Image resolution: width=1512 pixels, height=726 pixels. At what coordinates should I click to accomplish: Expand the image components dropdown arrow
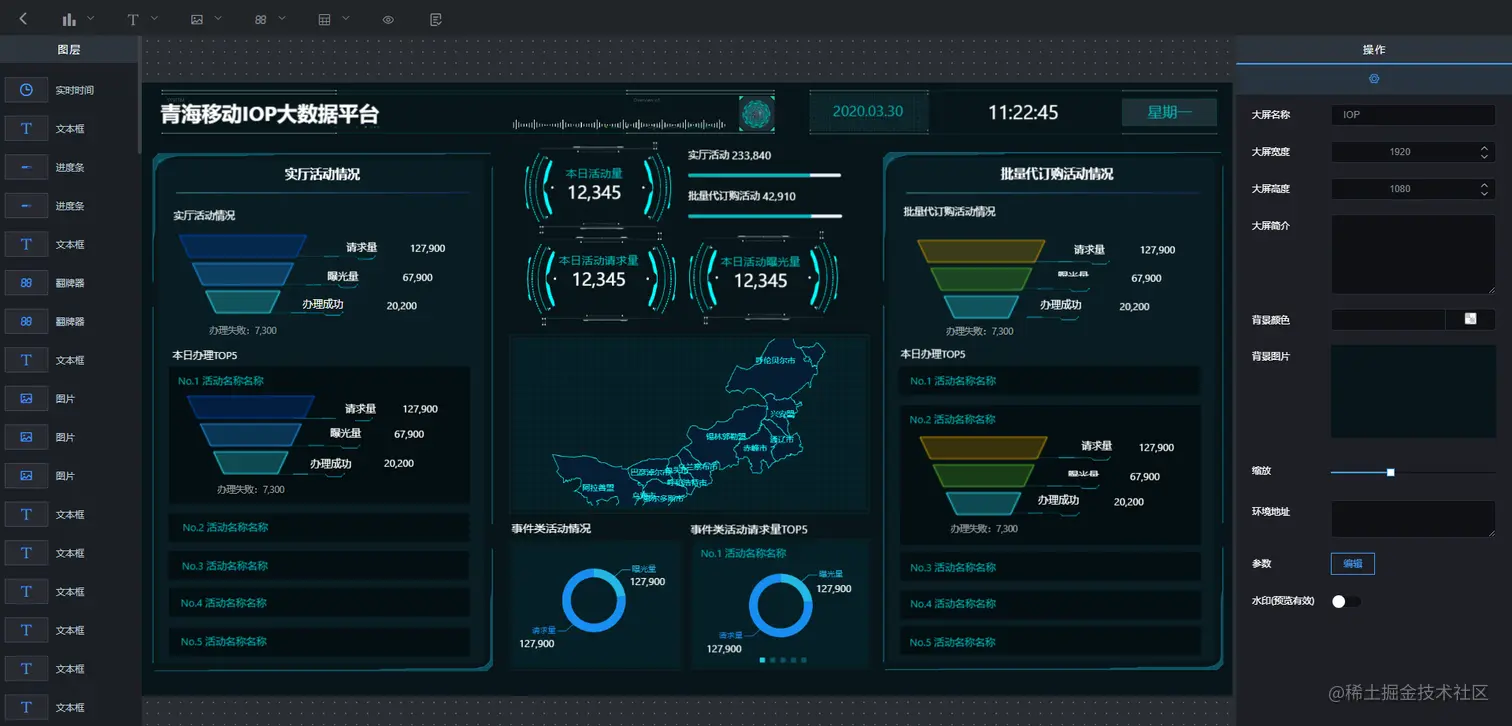tap(218, 18)
